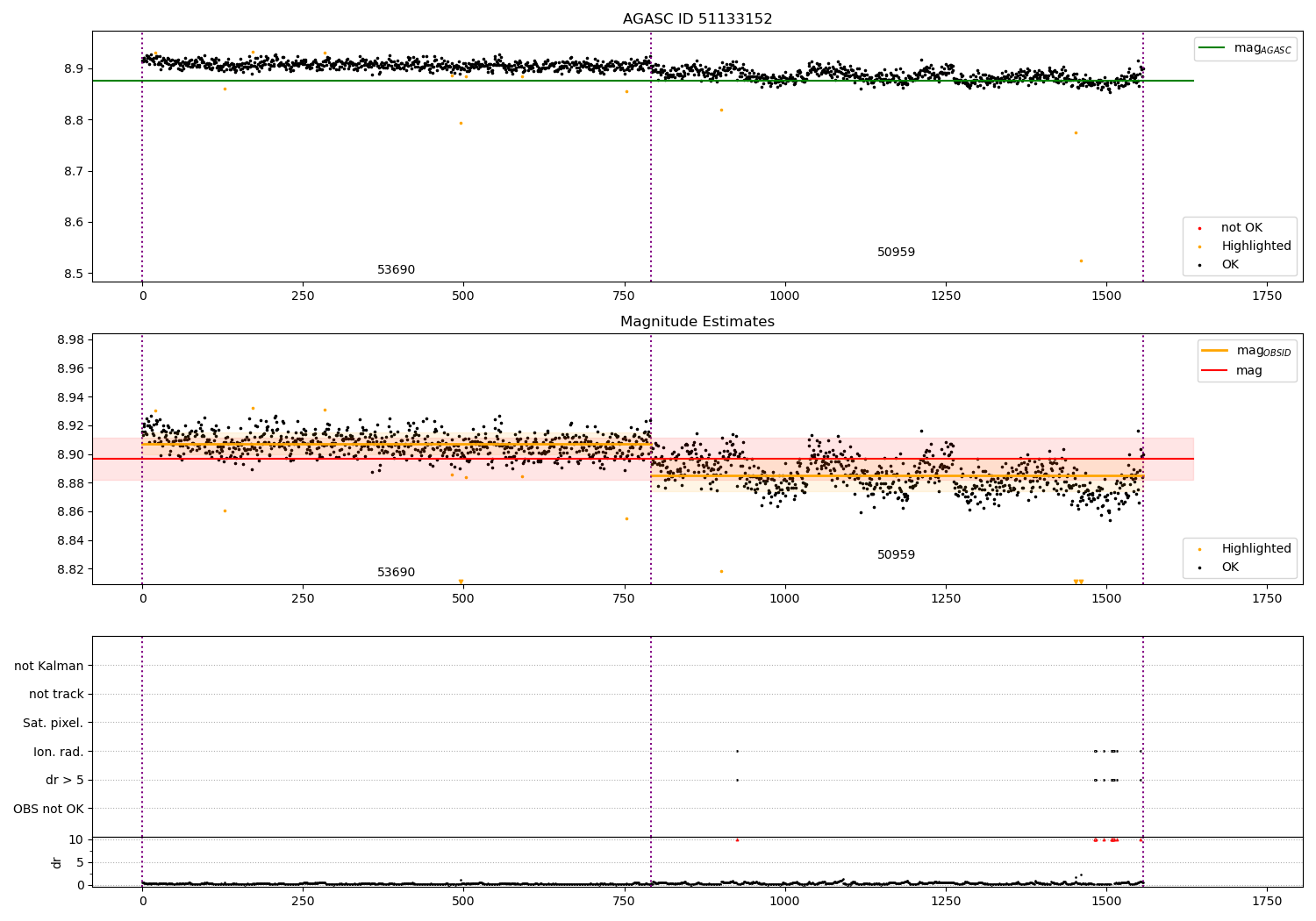Click the 8.84 tick on middle plot

(x=70, y=541)
